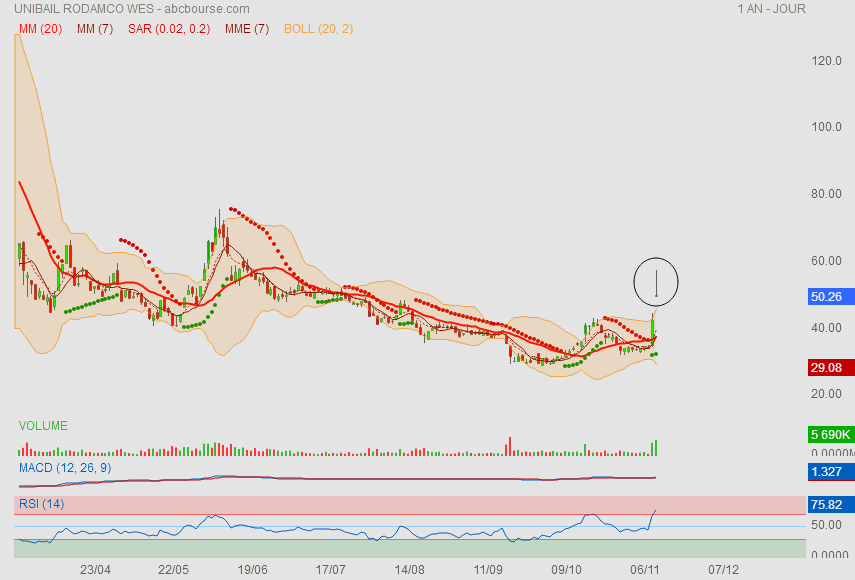This screenshot has width=855, height=580.
Task: Click the 120.0 price axis label
Action: pyautogui.click(x=826, y=61)
